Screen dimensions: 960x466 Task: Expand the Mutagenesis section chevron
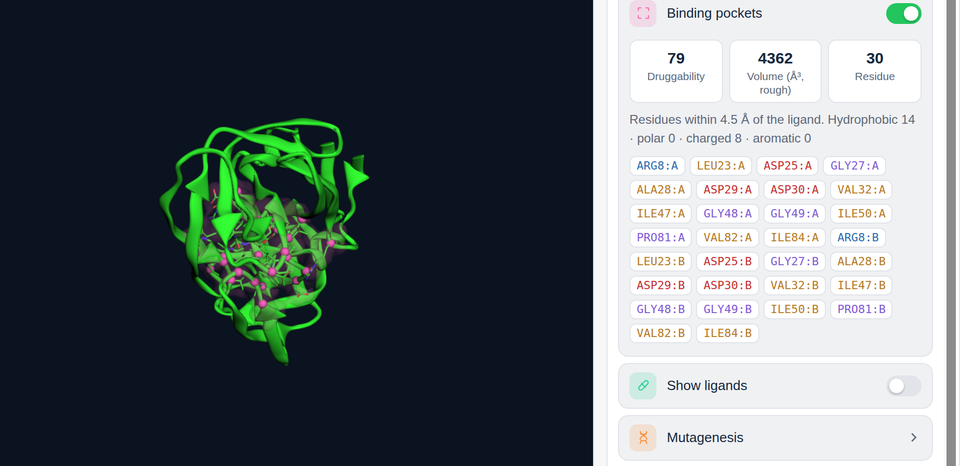(x=913, y=438)
